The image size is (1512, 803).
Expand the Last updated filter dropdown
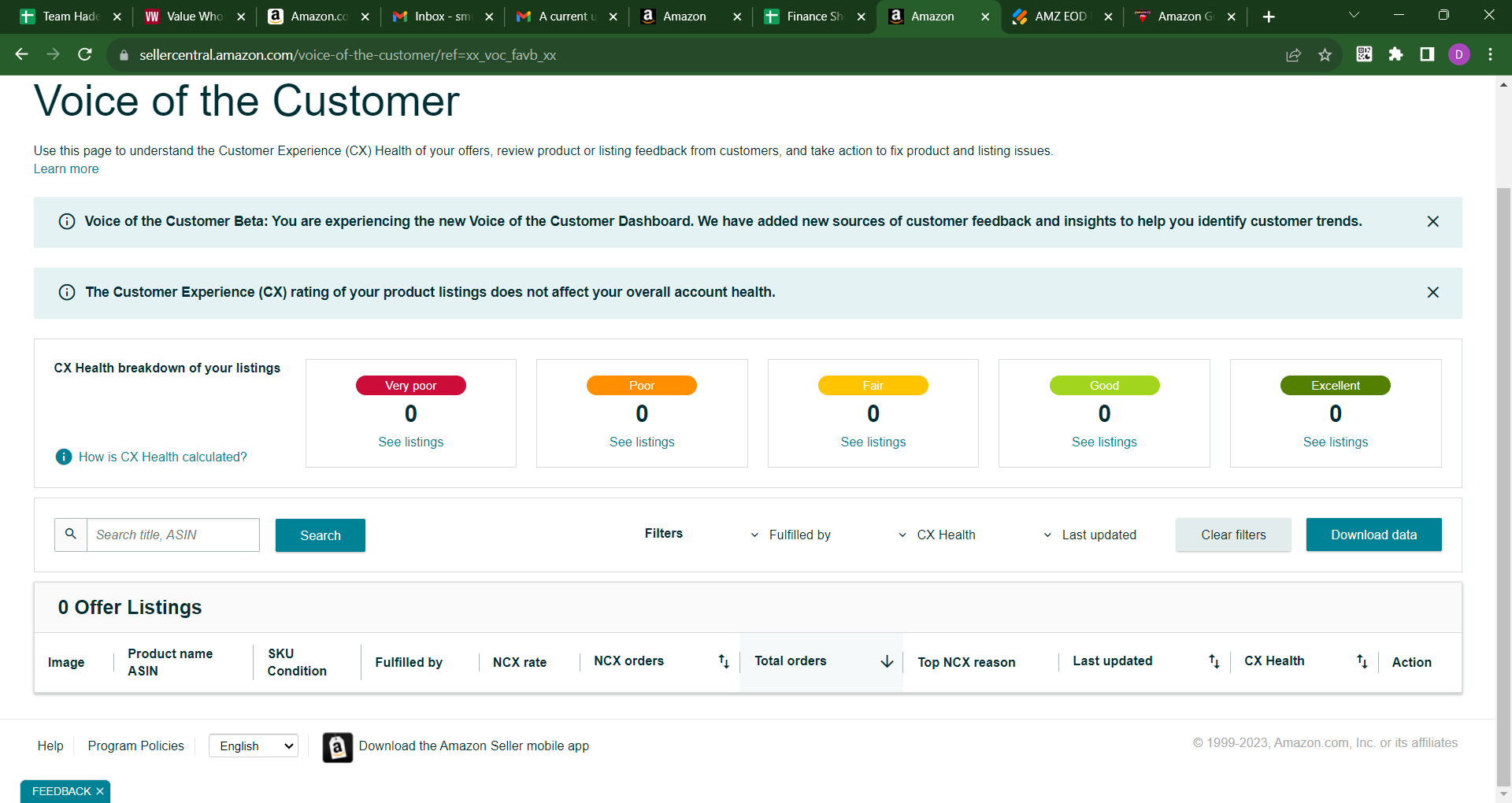[x=1090, y=535]
